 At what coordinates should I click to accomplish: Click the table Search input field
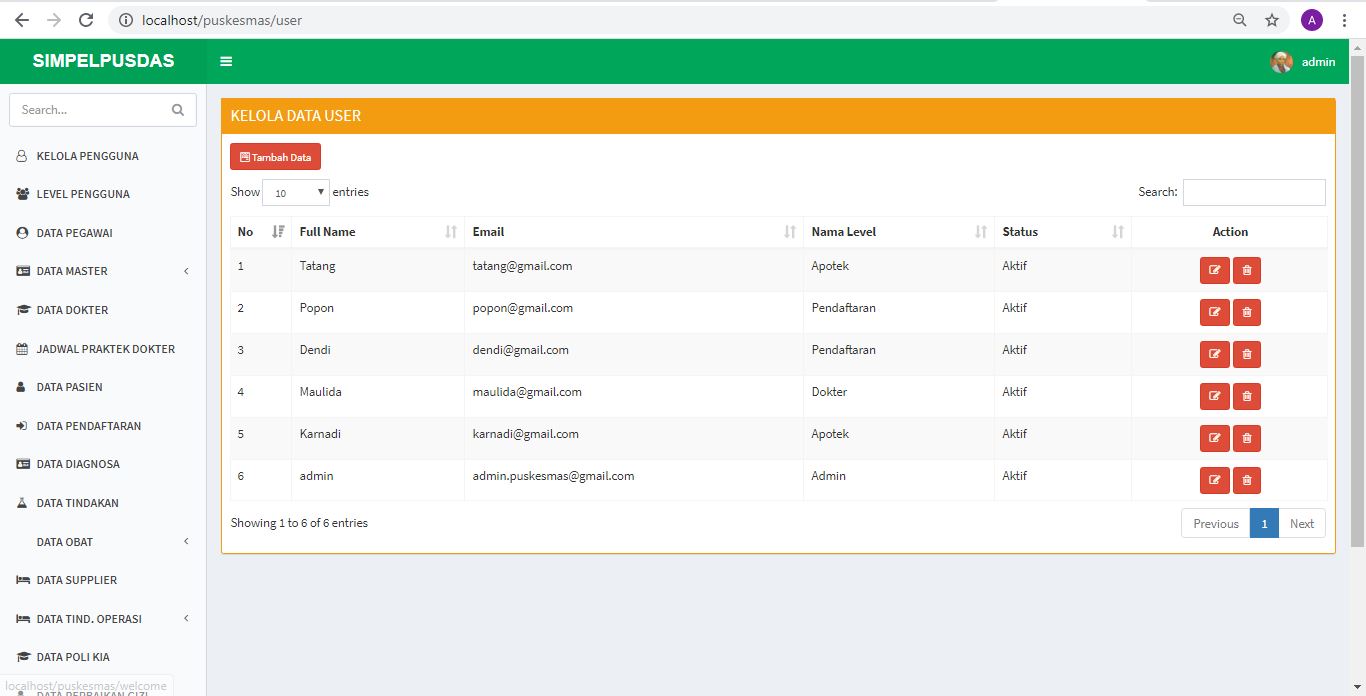tap(1253, 193)
